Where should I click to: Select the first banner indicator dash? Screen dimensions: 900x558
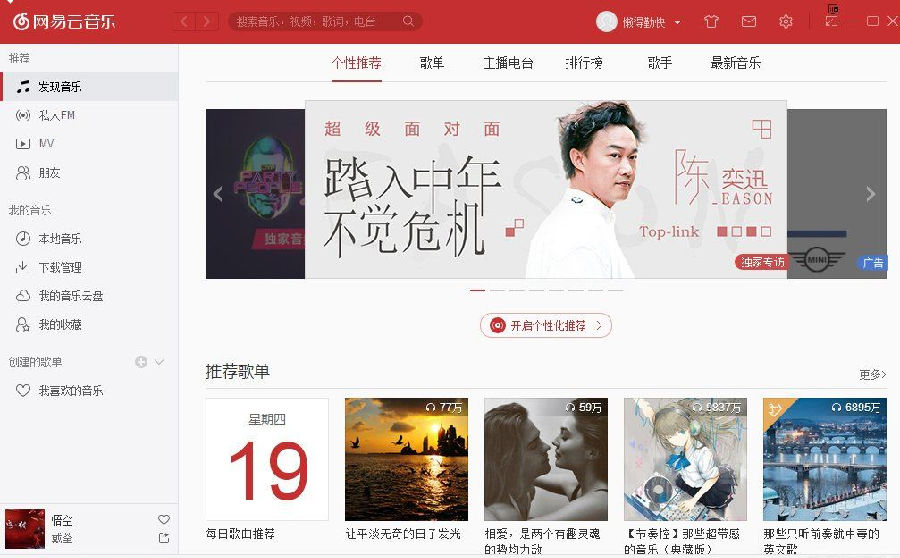tap(477, 290)
